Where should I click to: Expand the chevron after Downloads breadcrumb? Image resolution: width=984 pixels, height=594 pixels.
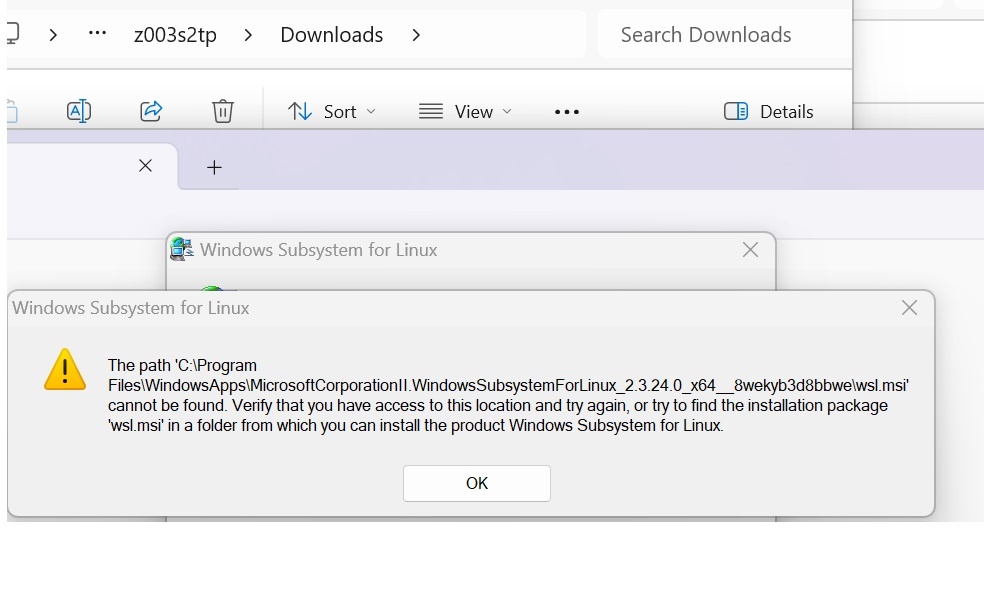tap(415, 35)
